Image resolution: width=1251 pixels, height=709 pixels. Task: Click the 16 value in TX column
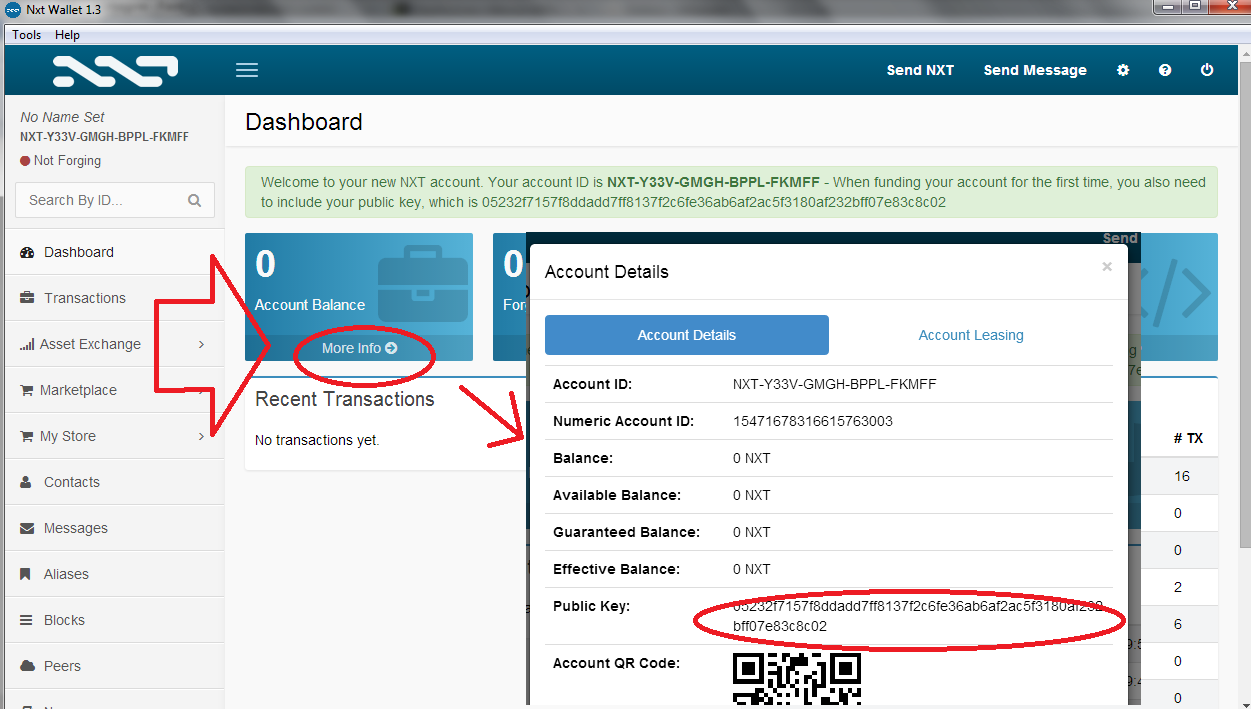point(1182,476)
